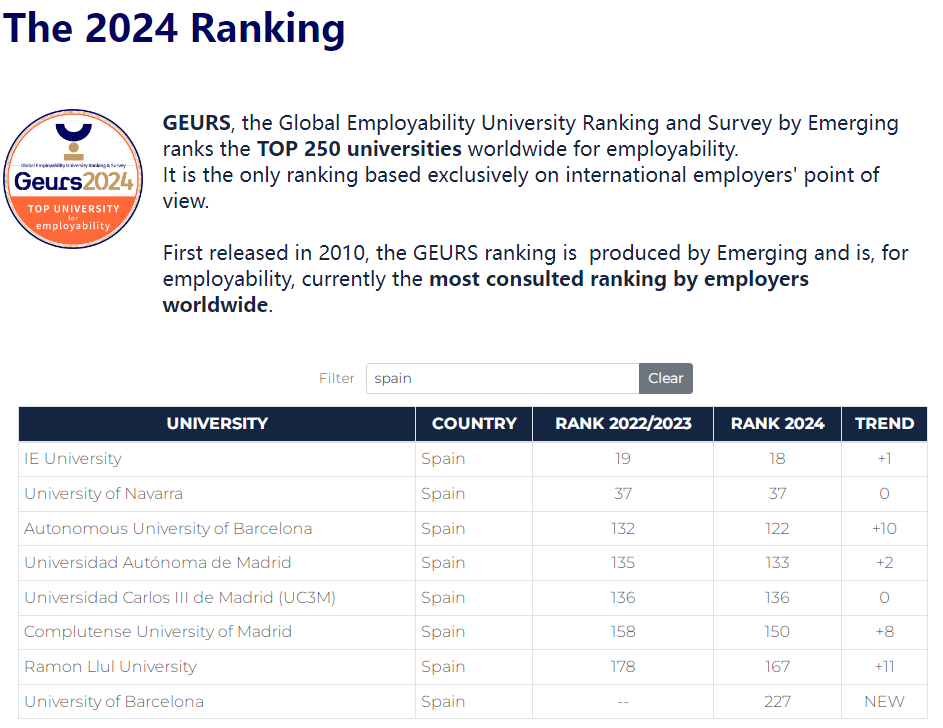
Task: Click University of Barcelona entry
Action: click(x=114, y=702)
